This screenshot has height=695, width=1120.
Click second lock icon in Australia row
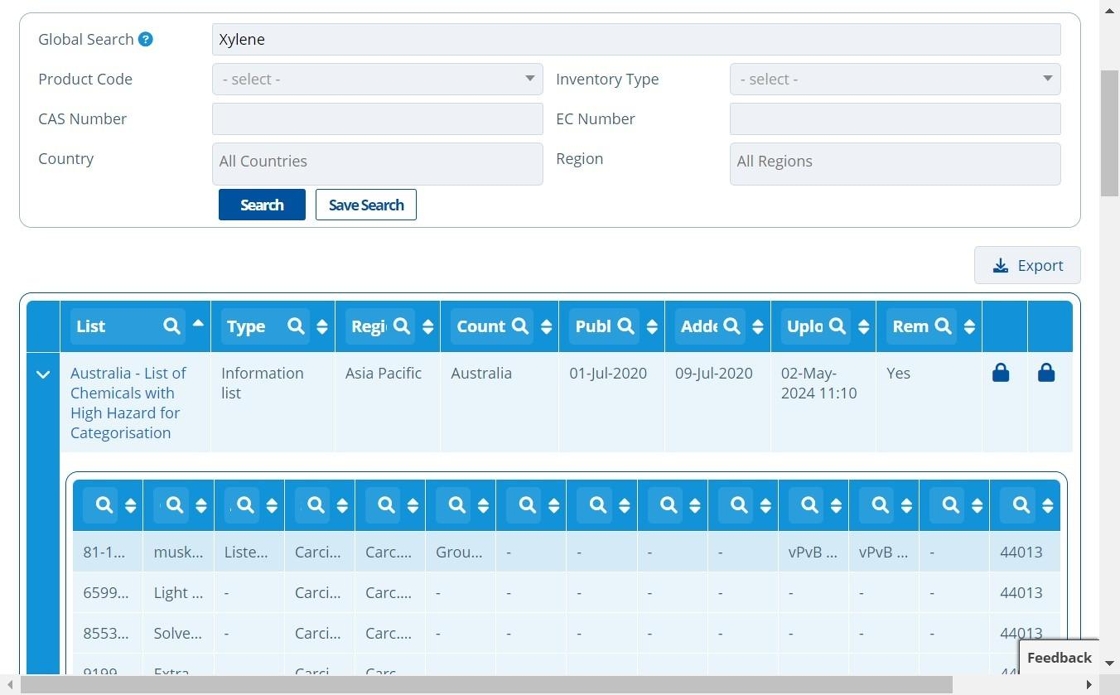1046,372
